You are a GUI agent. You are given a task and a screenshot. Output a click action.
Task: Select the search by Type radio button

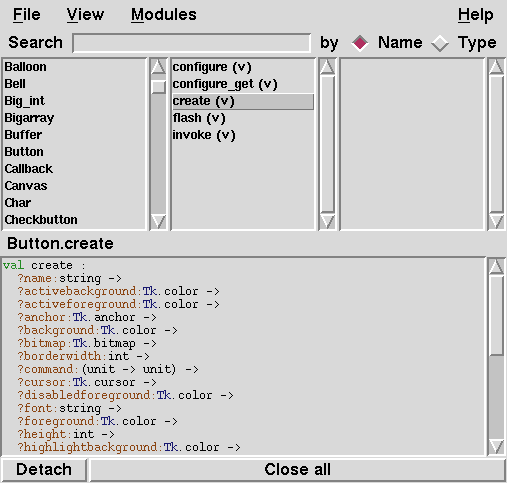440,43
